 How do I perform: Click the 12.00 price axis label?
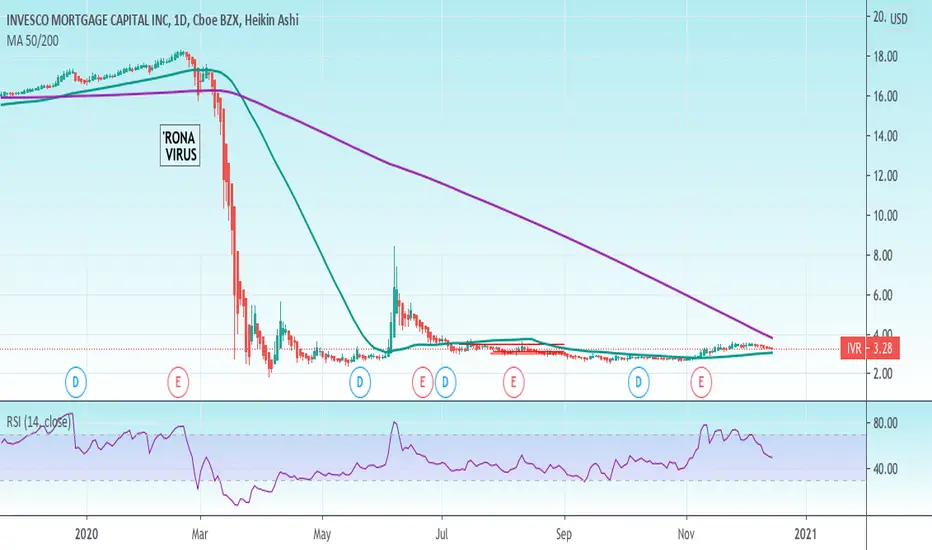pos(885,176)
